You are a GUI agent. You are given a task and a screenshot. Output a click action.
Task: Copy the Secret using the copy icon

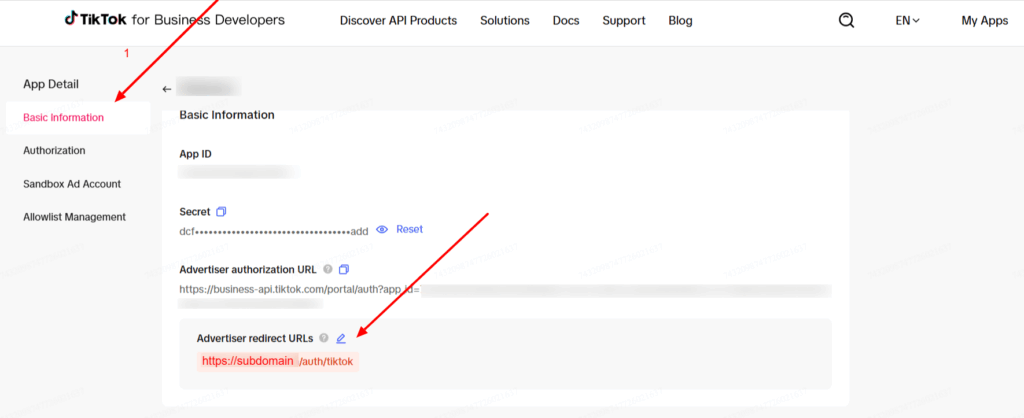pyautogui.click(x=221, y=211)
